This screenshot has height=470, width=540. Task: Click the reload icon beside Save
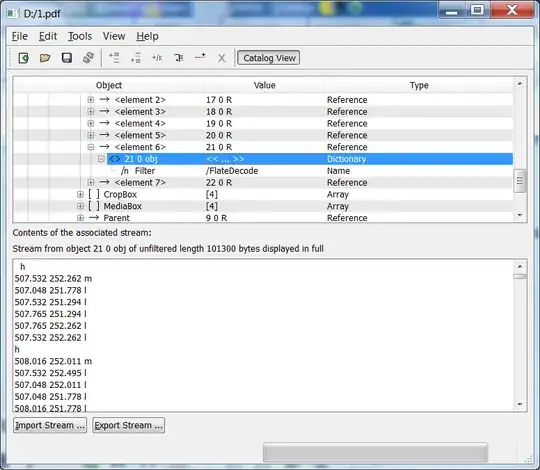[x=88, y=58]
